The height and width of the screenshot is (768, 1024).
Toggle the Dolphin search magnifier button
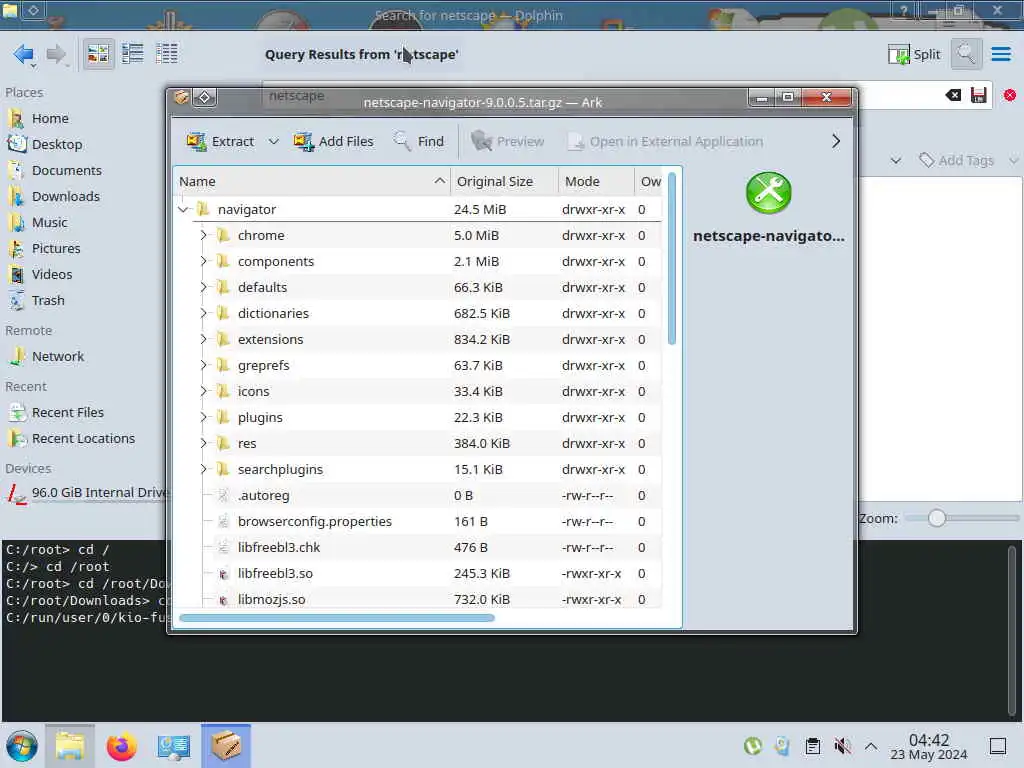pyautogui.click(x=966, y=54)
